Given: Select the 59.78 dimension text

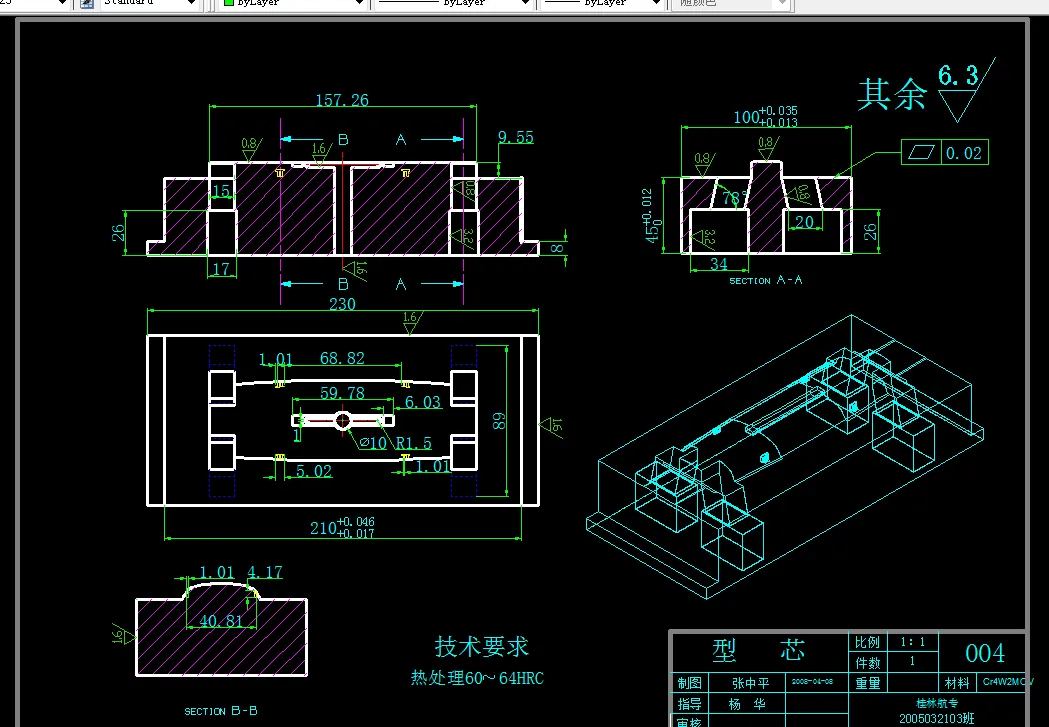Looking at the screenshot, I should [342, 393].
